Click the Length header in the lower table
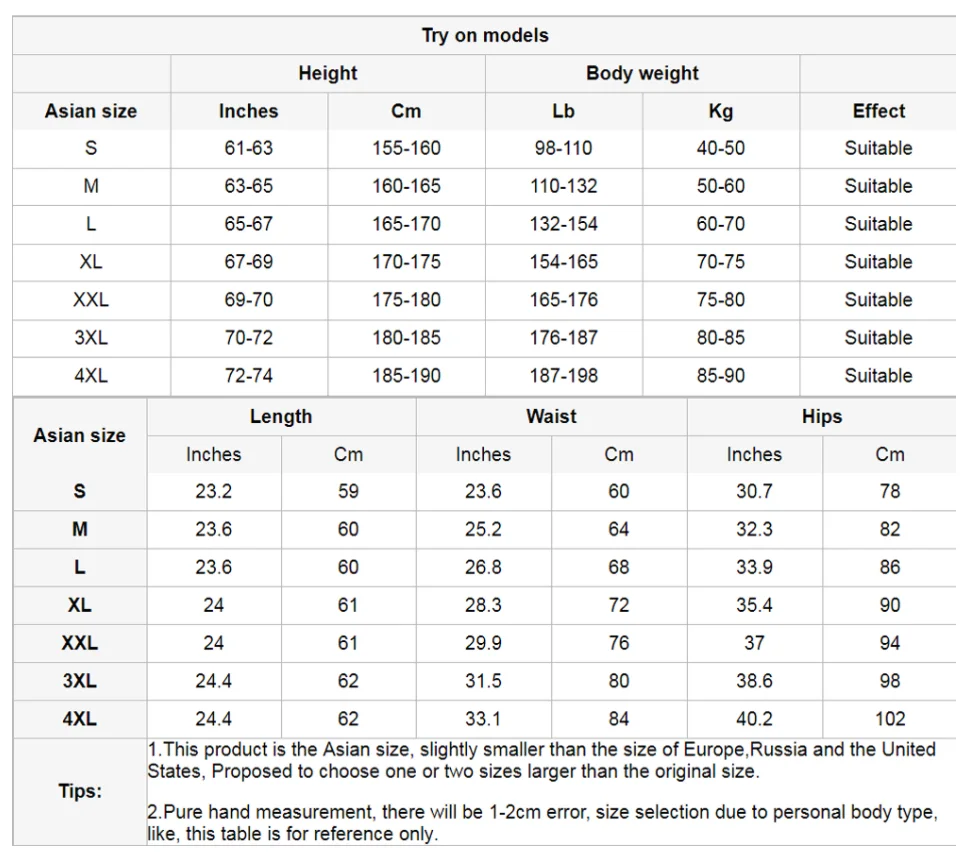This screenshot has height=855, width=975. click(281, 417)
